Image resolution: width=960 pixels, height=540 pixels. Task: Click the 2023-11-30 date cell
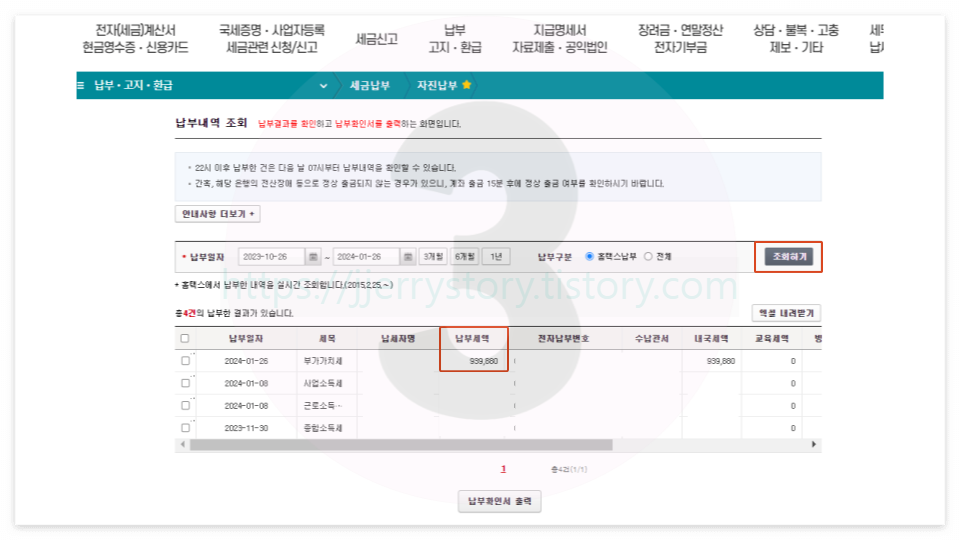(246, 427)
